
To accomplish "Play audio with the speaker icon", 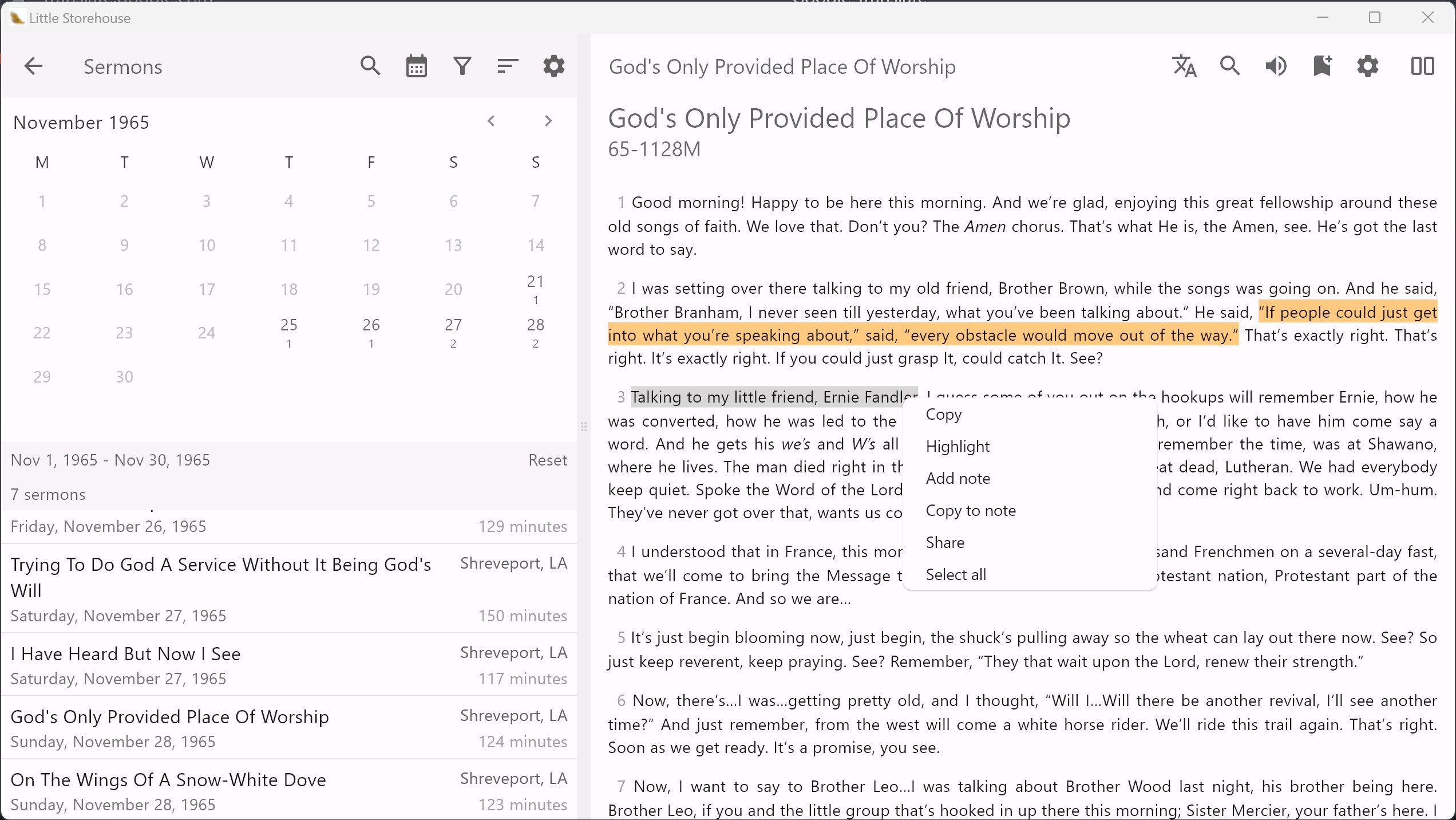I will click(x=1276, y=66).
